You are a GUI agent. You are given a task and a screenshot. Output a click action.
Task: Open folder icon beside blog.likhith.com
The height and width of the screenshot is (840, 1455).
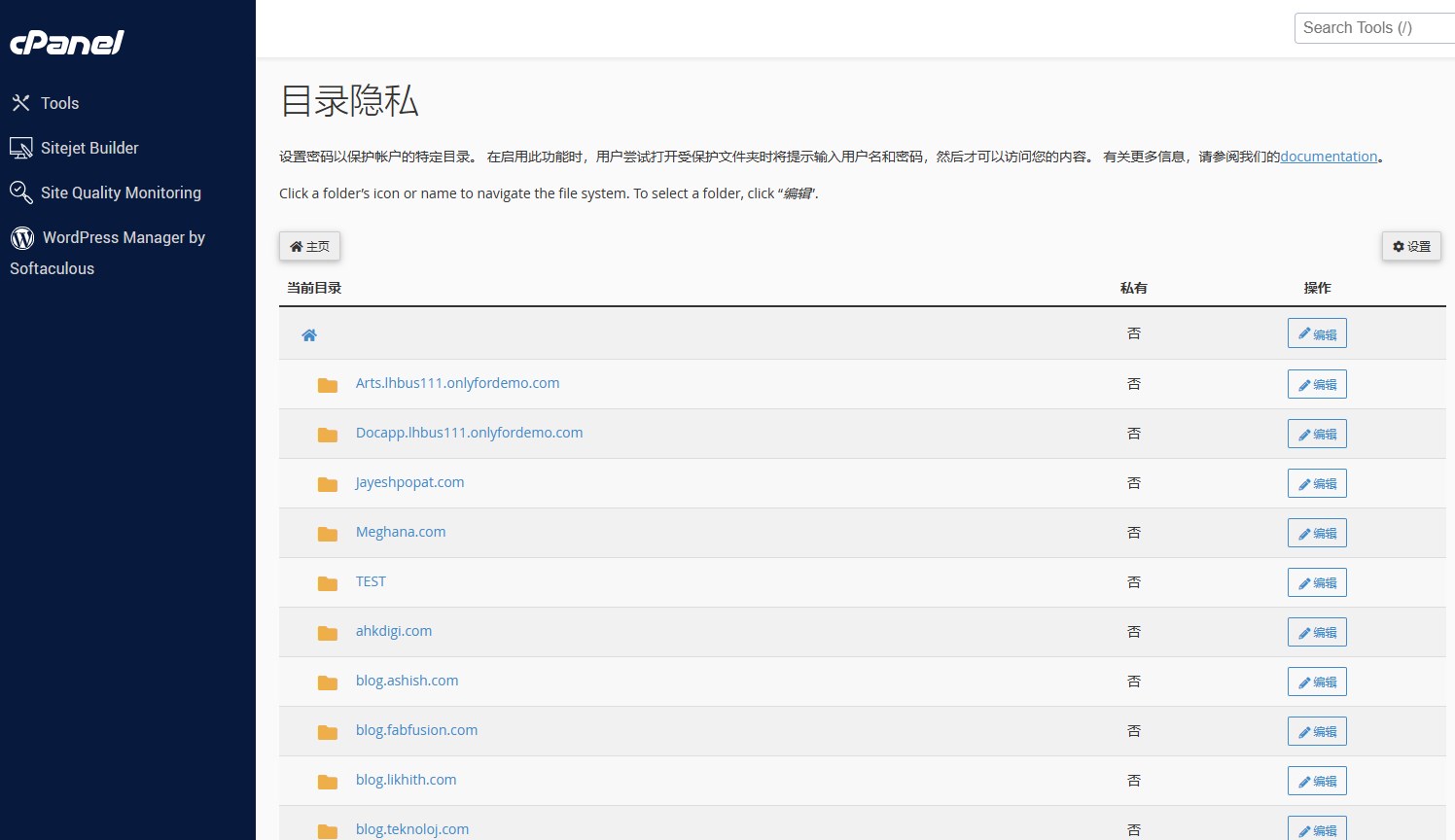pyautogui.click(x=328, y=782)
